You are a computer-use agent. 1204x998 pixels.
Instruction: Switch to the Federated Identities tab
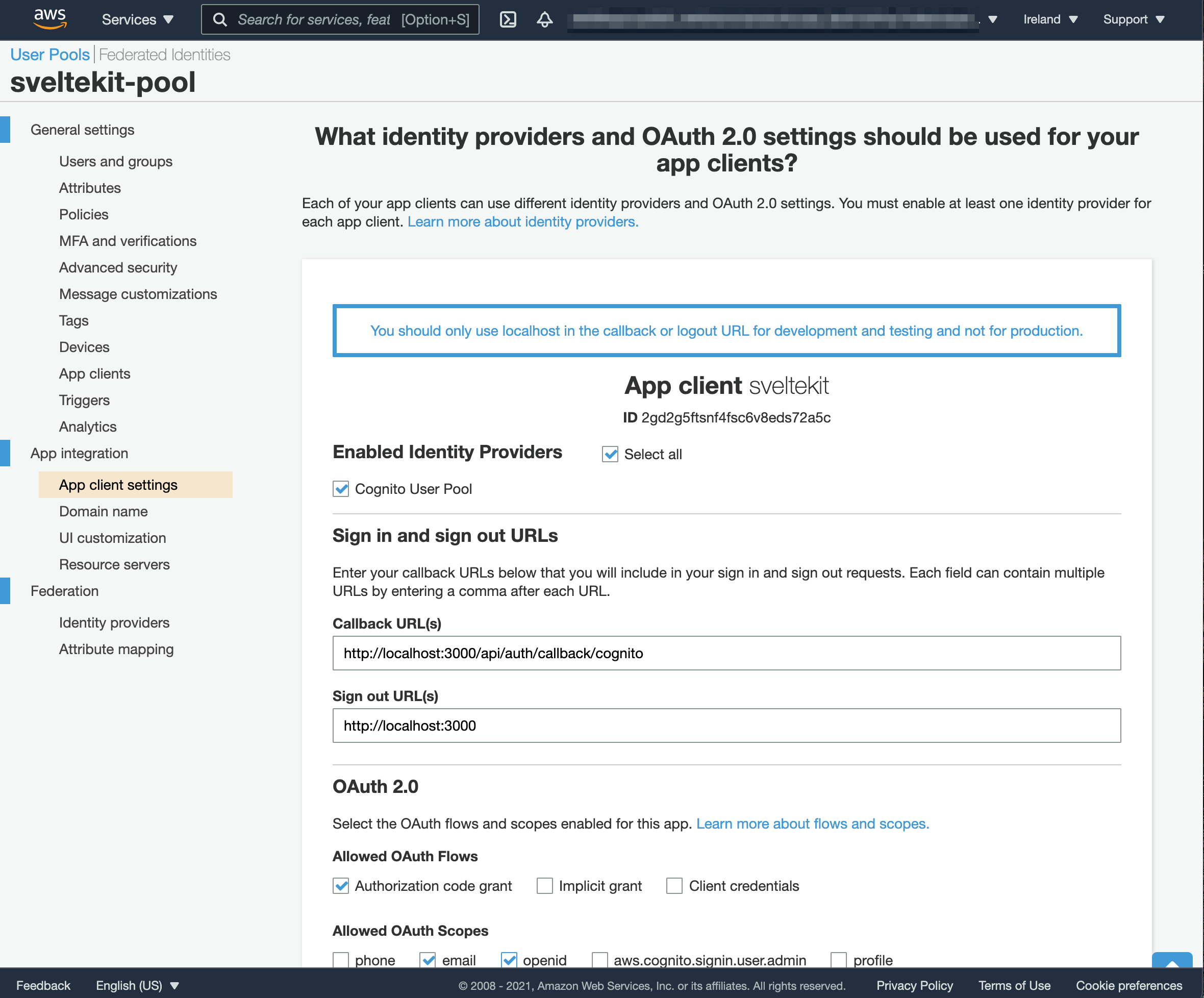tap(164, 54)
